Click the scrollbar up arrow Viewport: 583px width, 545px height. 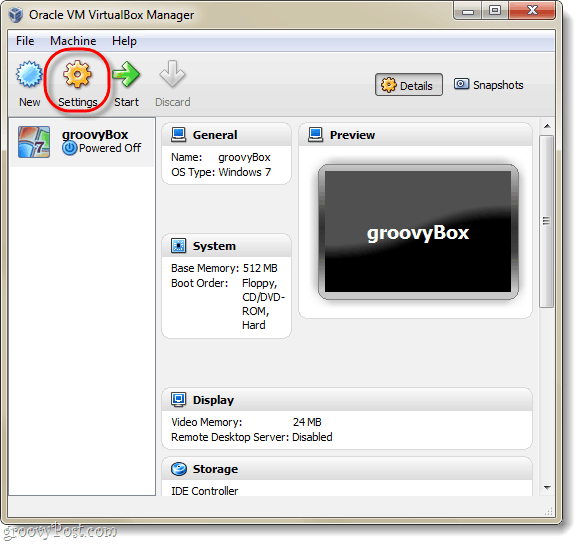pos(547,126)
